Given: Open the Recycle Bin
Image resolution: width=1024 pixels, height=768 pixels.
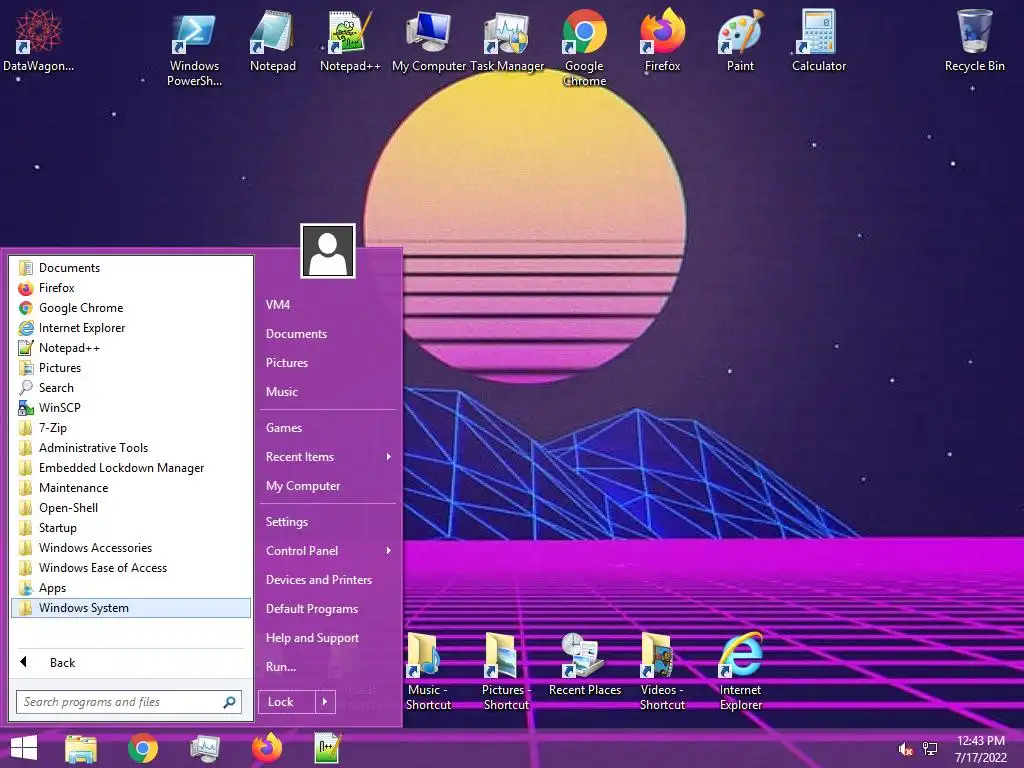Looking at the screenshot, I should pyautogui.click(x=974, y=40).
